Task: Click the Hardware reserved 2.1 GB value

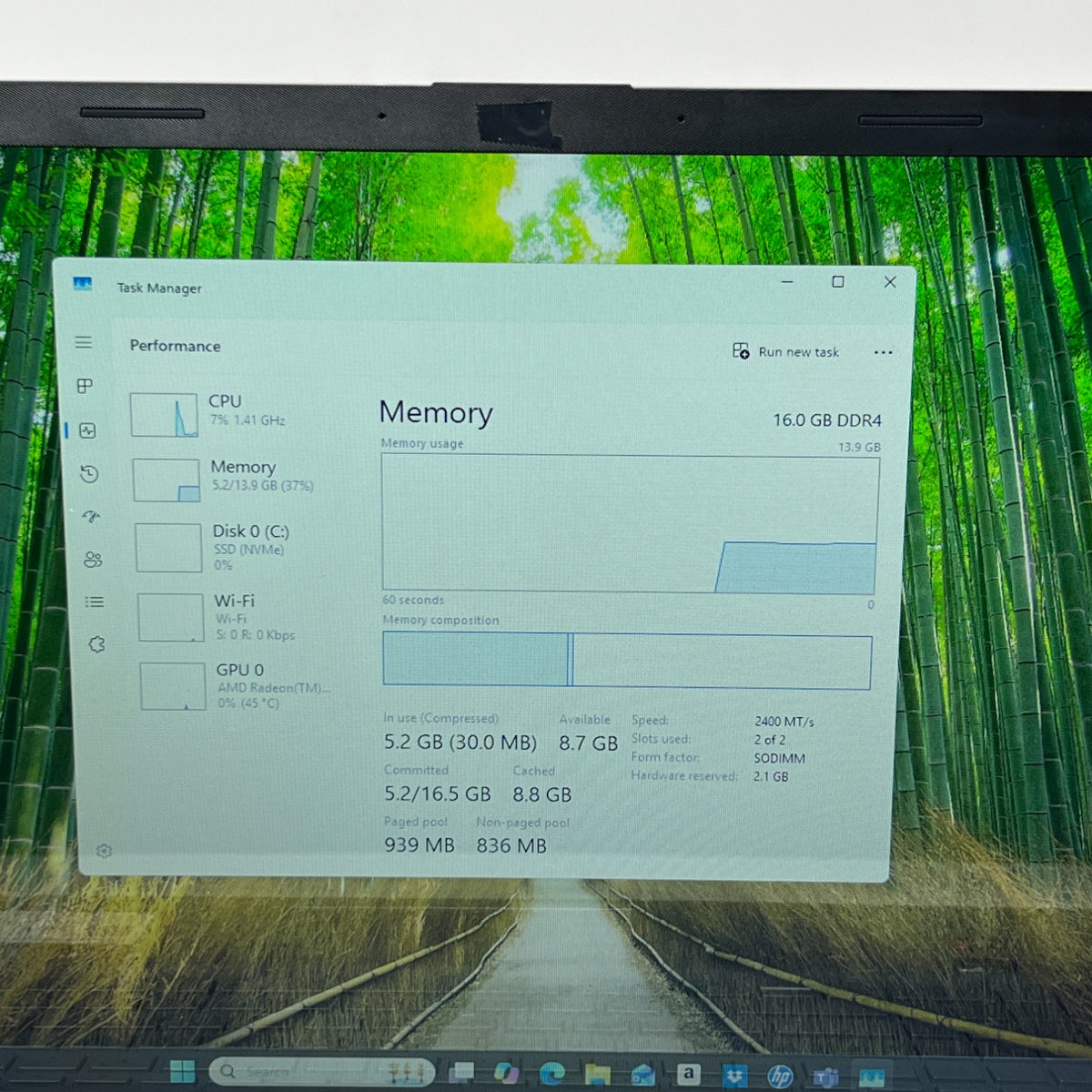Action: click(x=771, y=776)
